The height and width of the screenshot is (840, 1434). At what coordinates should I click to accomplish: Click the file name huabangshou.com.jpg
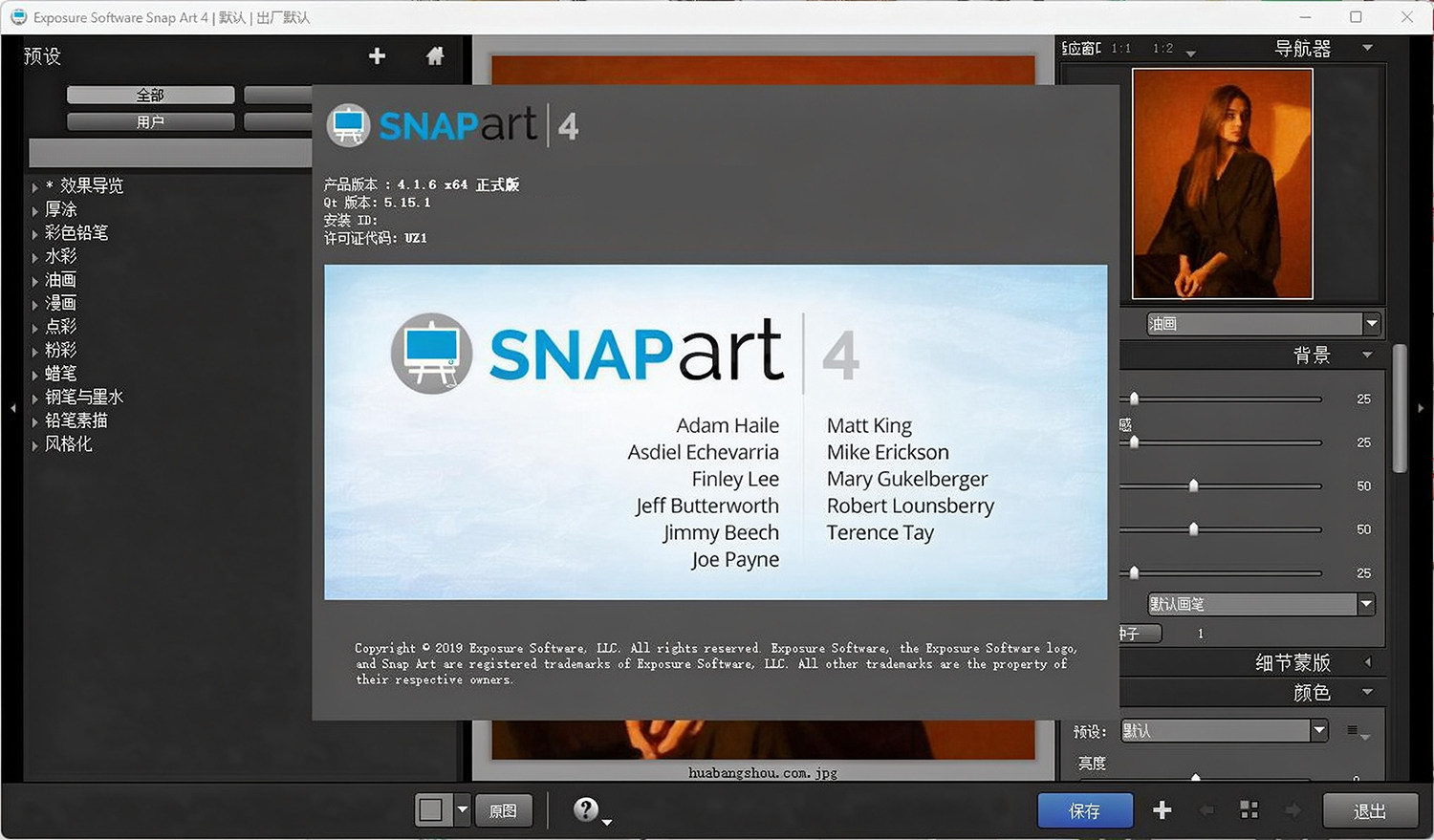(x=763, y=772)
